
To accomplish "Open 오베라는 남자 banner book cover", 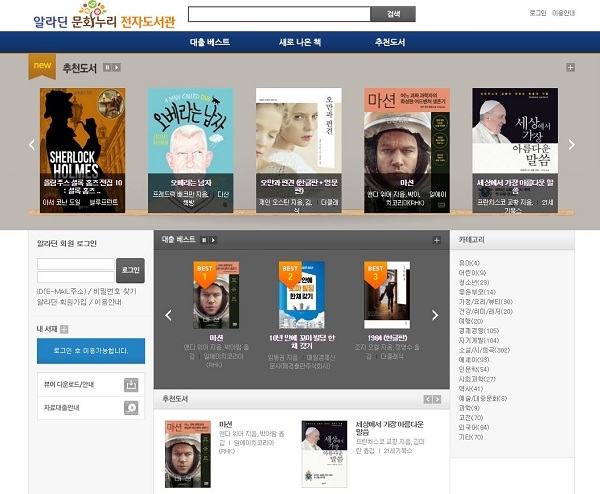I will [x=191, y=150].
